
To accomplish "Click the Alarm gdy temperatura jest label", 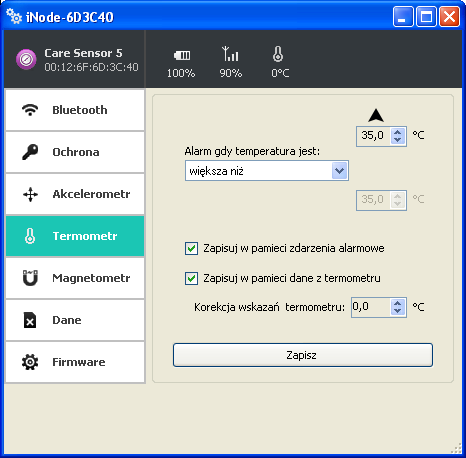I will click(252, 151).
